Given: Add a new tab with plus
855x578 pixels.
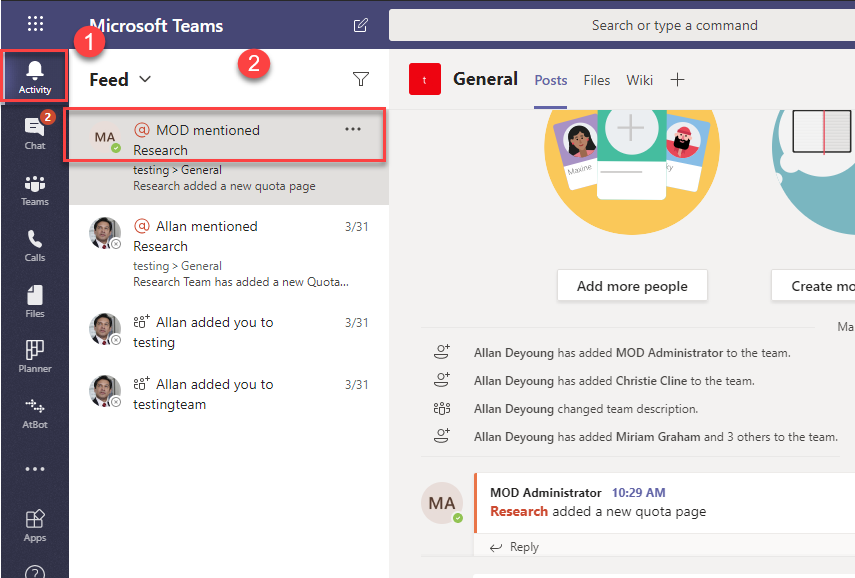Looking at the screenshot, I should (x=677, y=80).
